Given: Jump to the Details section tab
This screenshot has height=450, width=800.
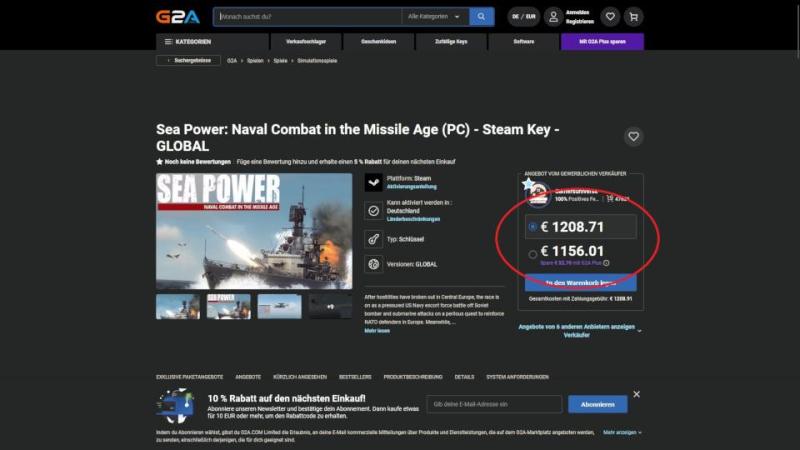Looking at the screenshot, I should point(464,377).
